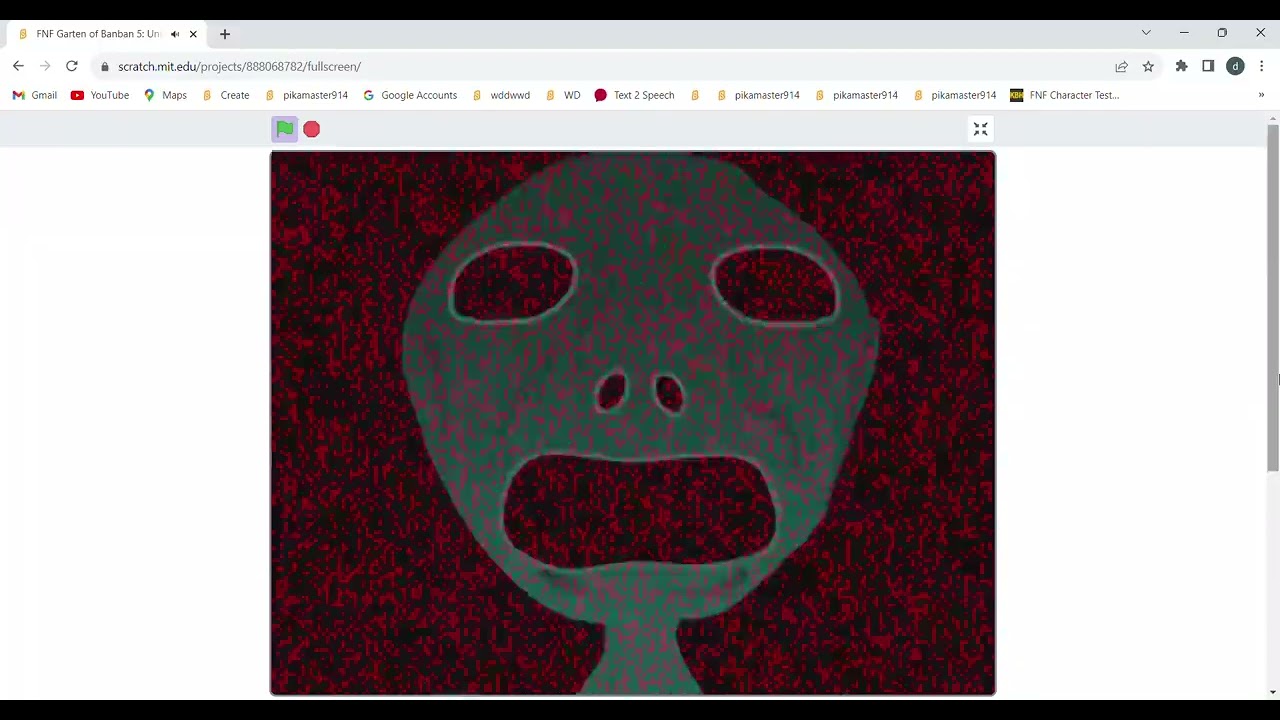The image size is (1280, 720).
Task: Stop project with red stop button
Action: (312, 129)
